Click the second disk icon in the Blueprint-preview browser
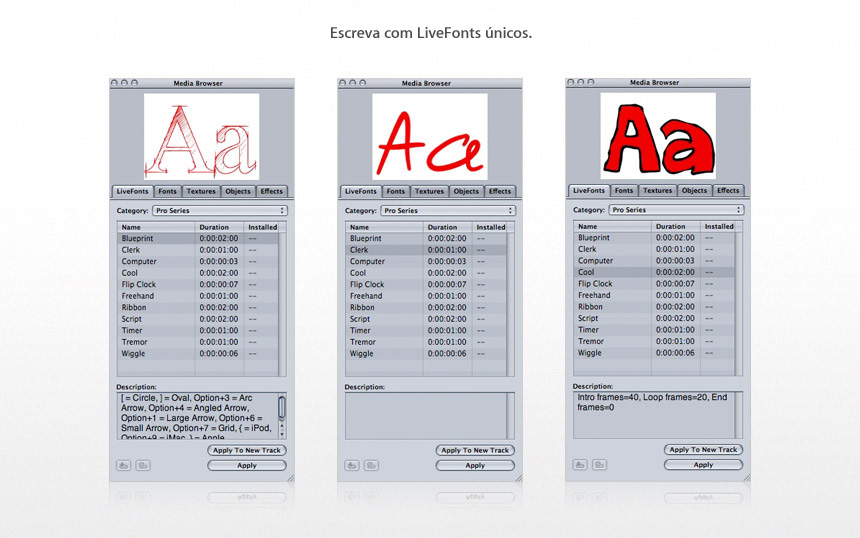Screen dimensions: 860x538 [143, 465]
